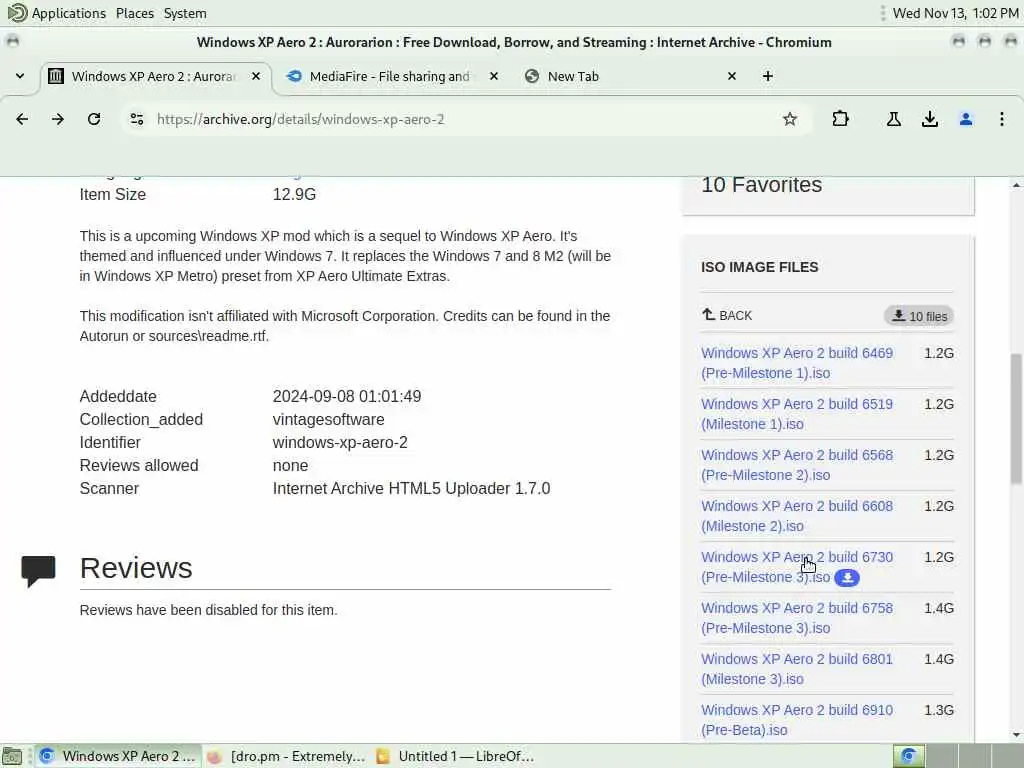Switch to dro.pm taskbar window
1024x768 pixels.
tap(286, 756)
